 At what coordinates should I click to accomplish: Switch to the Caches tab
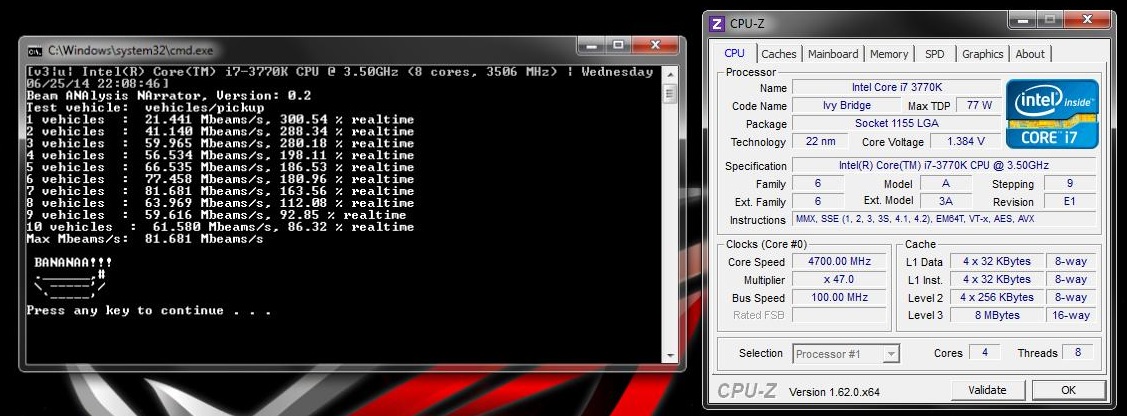pos(779,54)
